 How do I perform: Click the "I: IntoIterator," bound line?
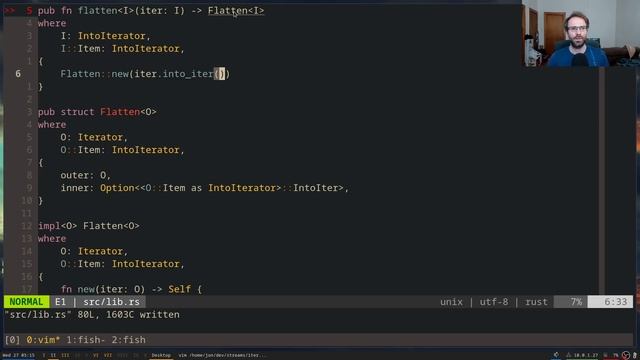click(105, 36)
